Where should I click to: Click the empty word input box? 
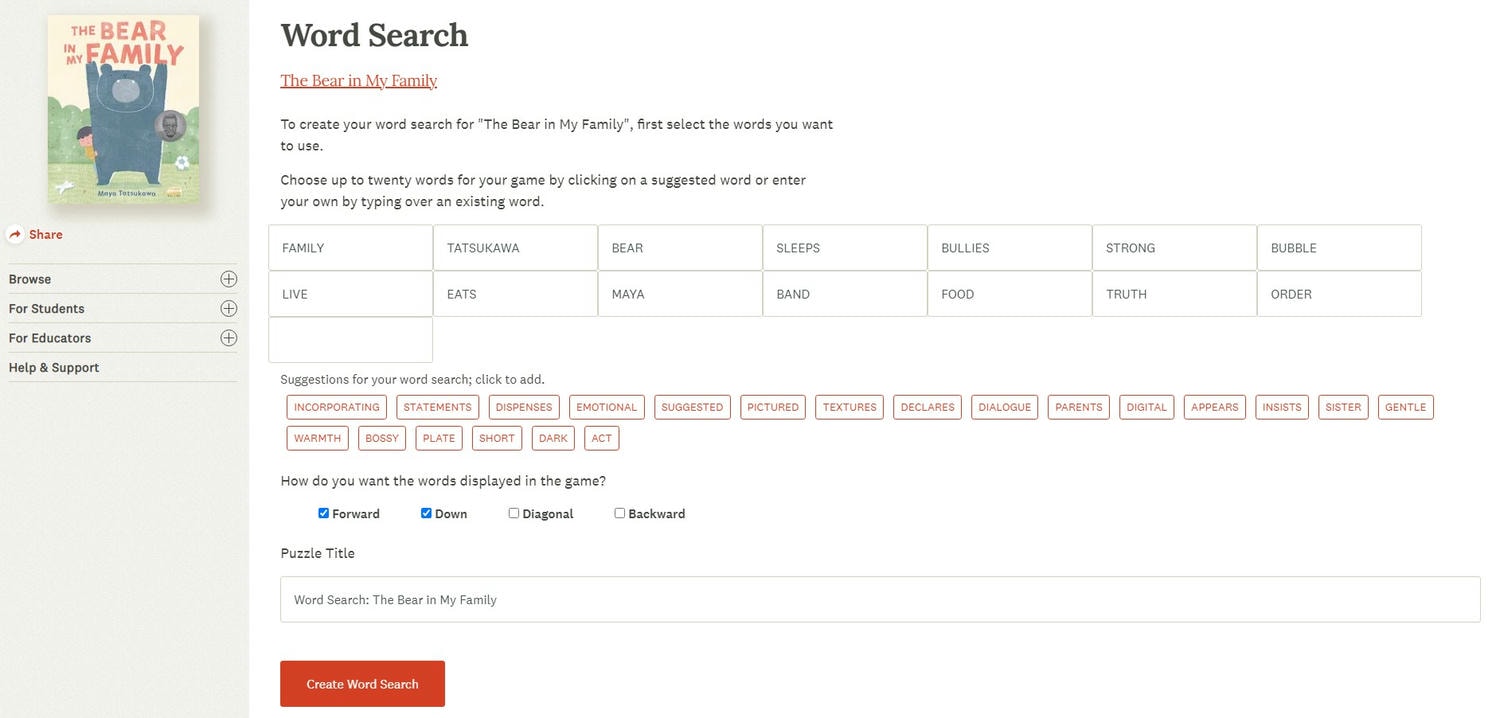click(x=350, y=340)
